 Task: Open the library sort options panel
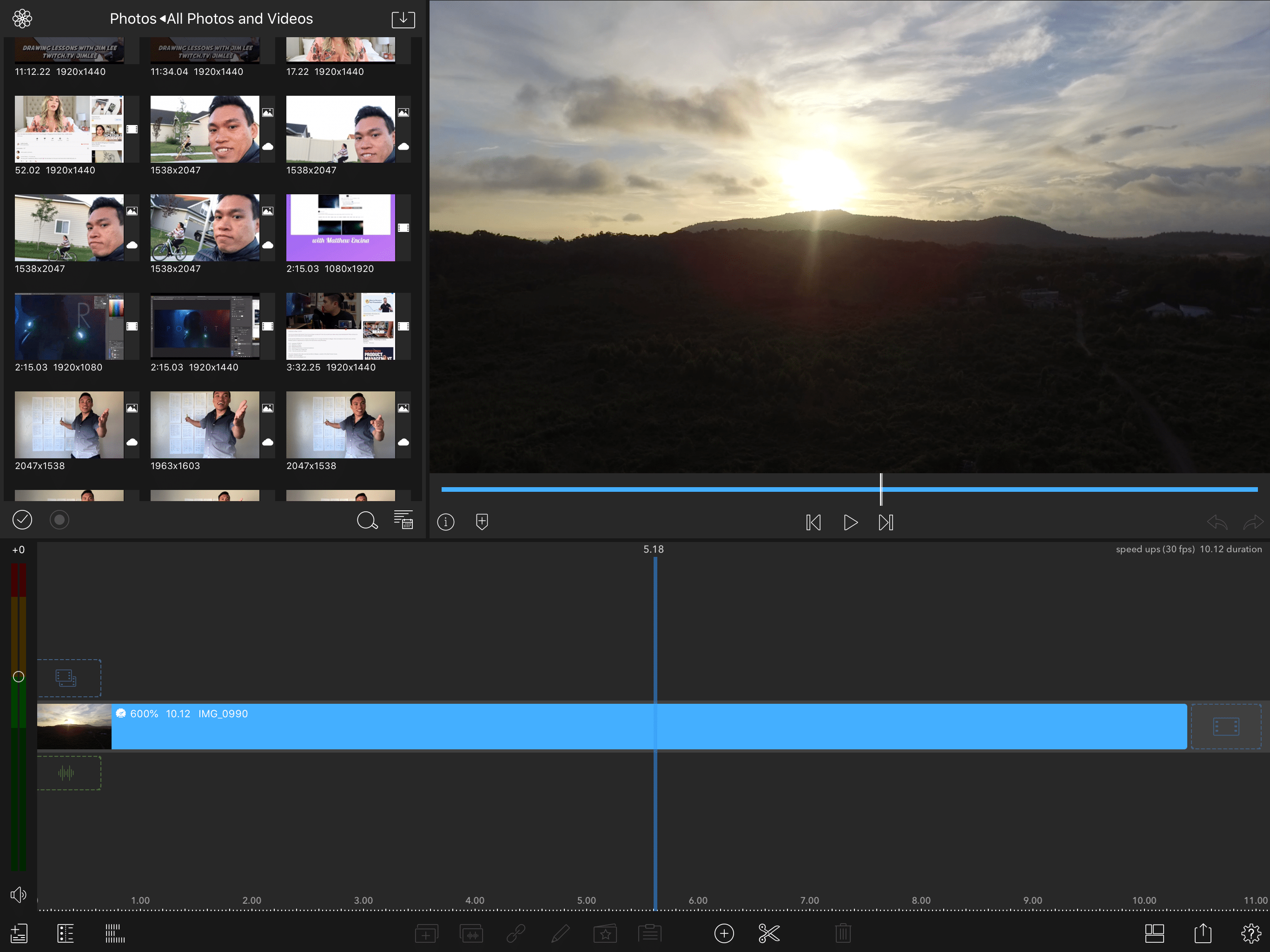403,520
